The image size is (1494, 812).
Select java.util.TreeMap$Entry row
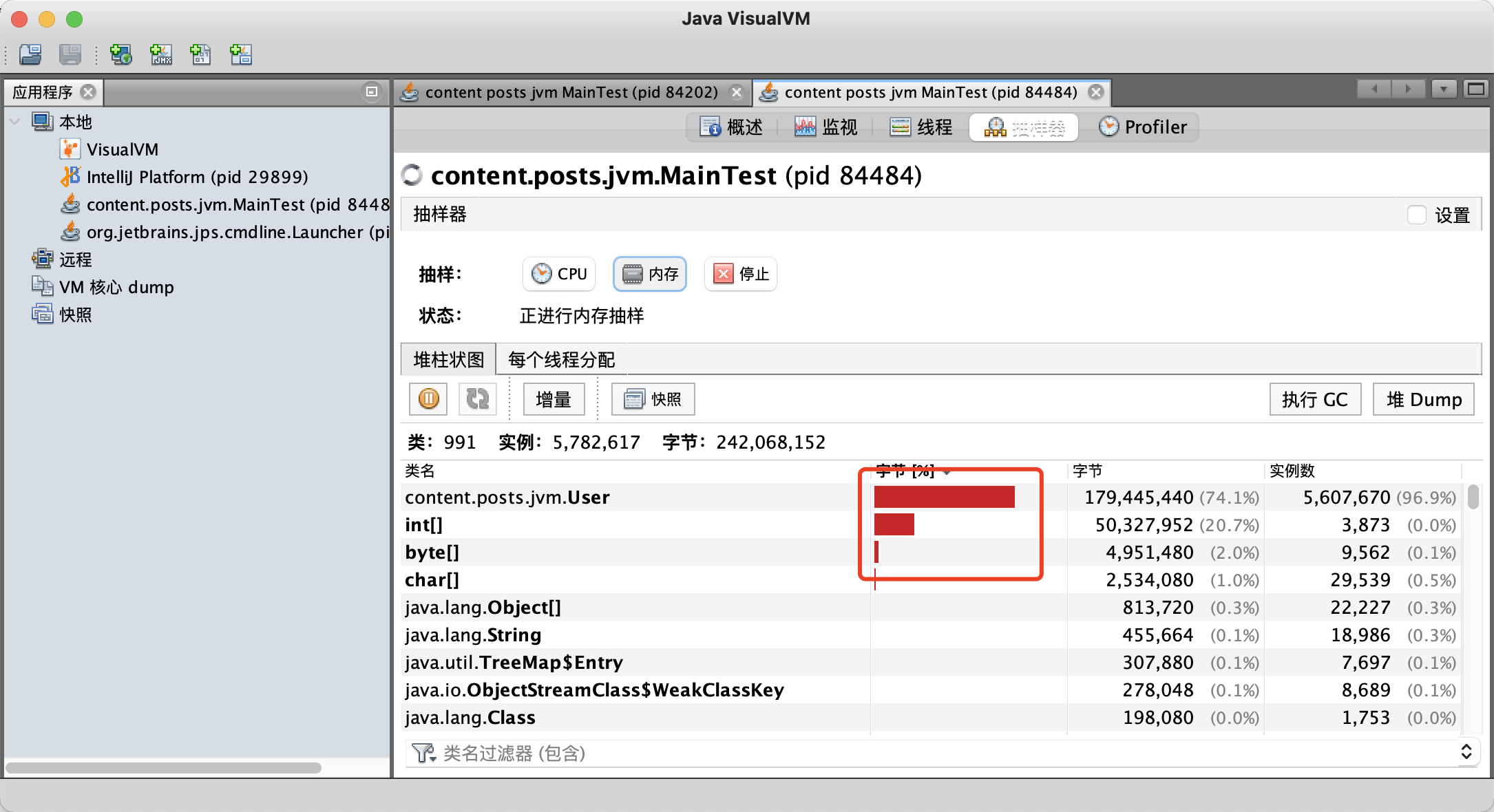(x=932, y=662)
